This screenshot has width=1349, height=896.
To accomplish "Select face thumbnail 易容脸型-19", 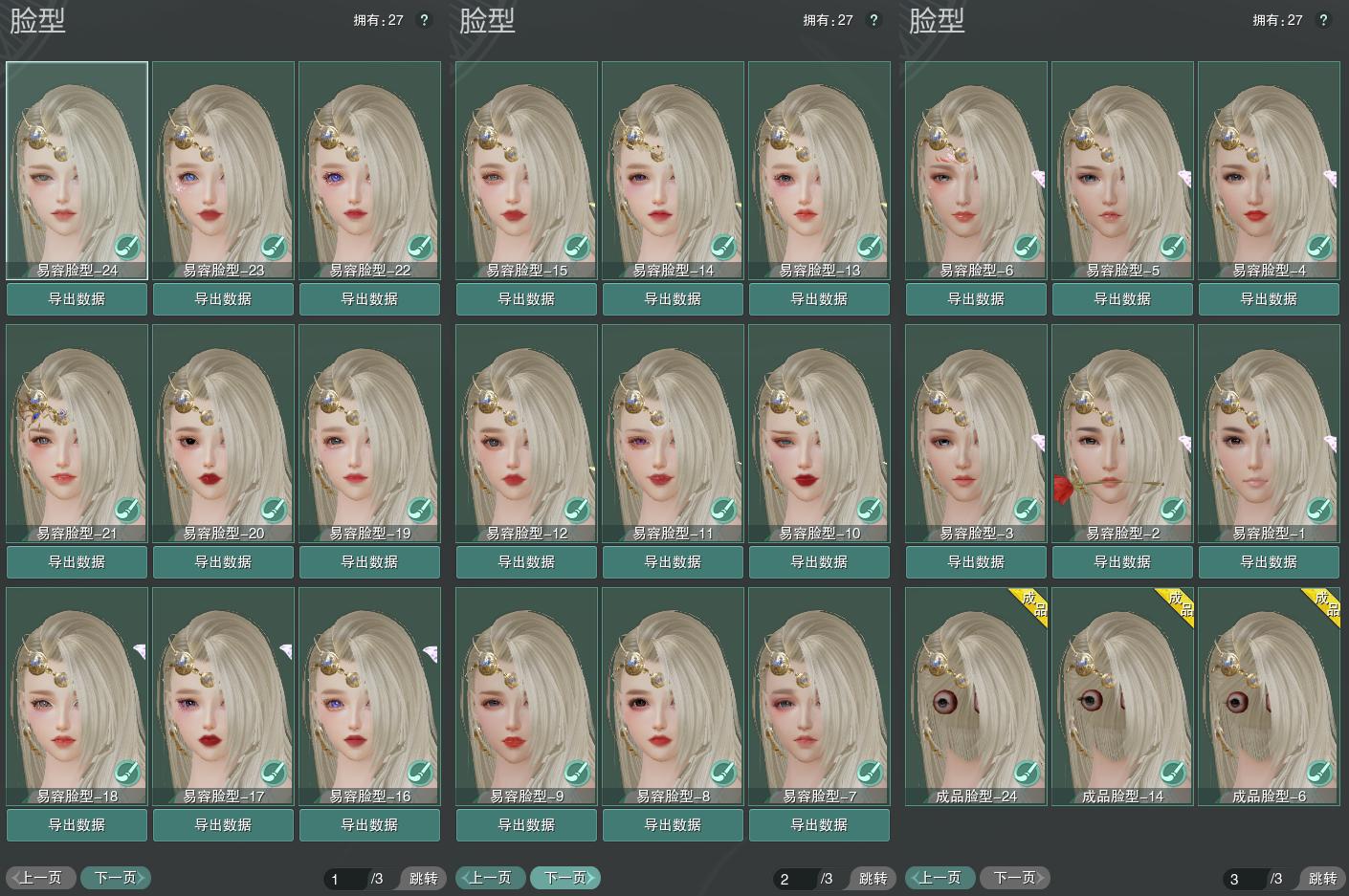I will [369, 433].
